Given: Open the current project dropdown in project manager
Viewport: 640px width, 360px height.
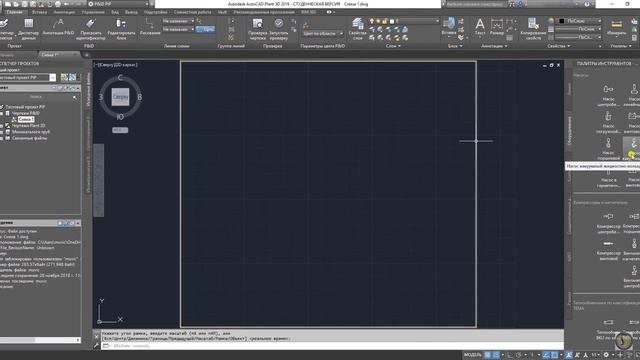Looking at the screenshot, I should (53, 78).
